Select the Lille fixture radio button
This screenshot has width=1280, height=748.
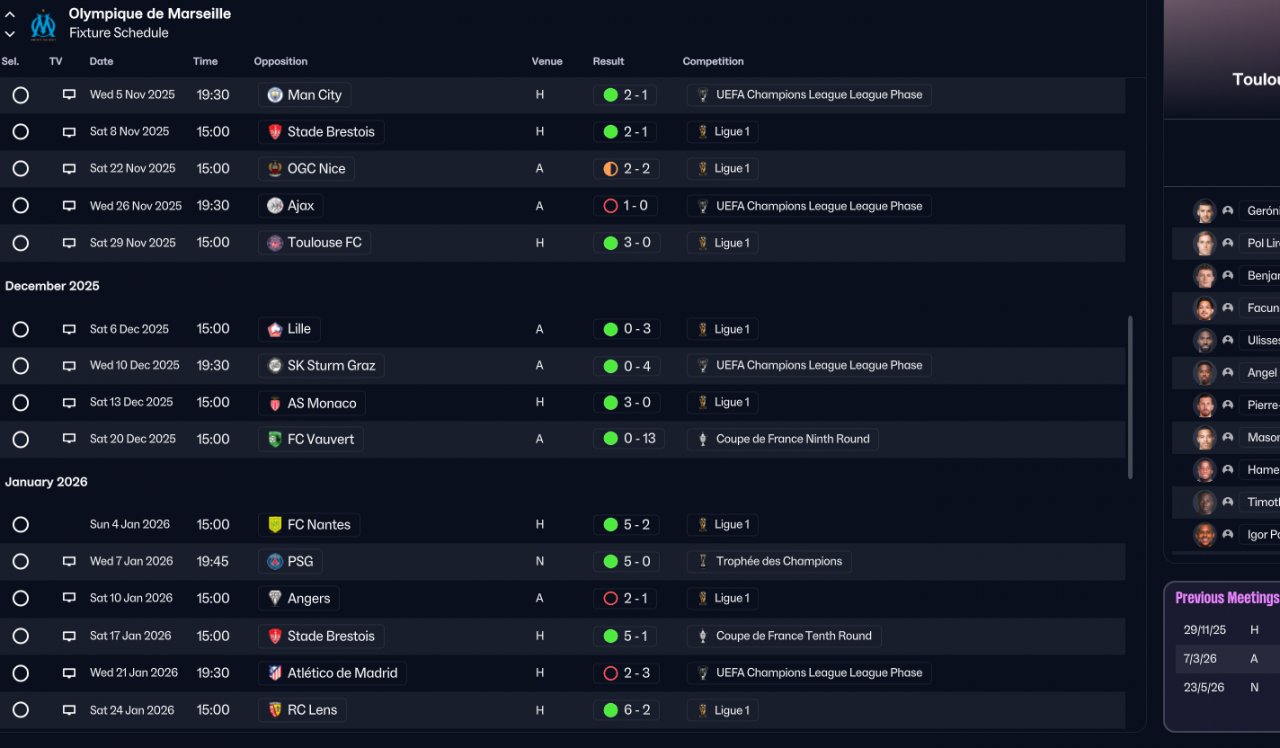coord(20,329)
